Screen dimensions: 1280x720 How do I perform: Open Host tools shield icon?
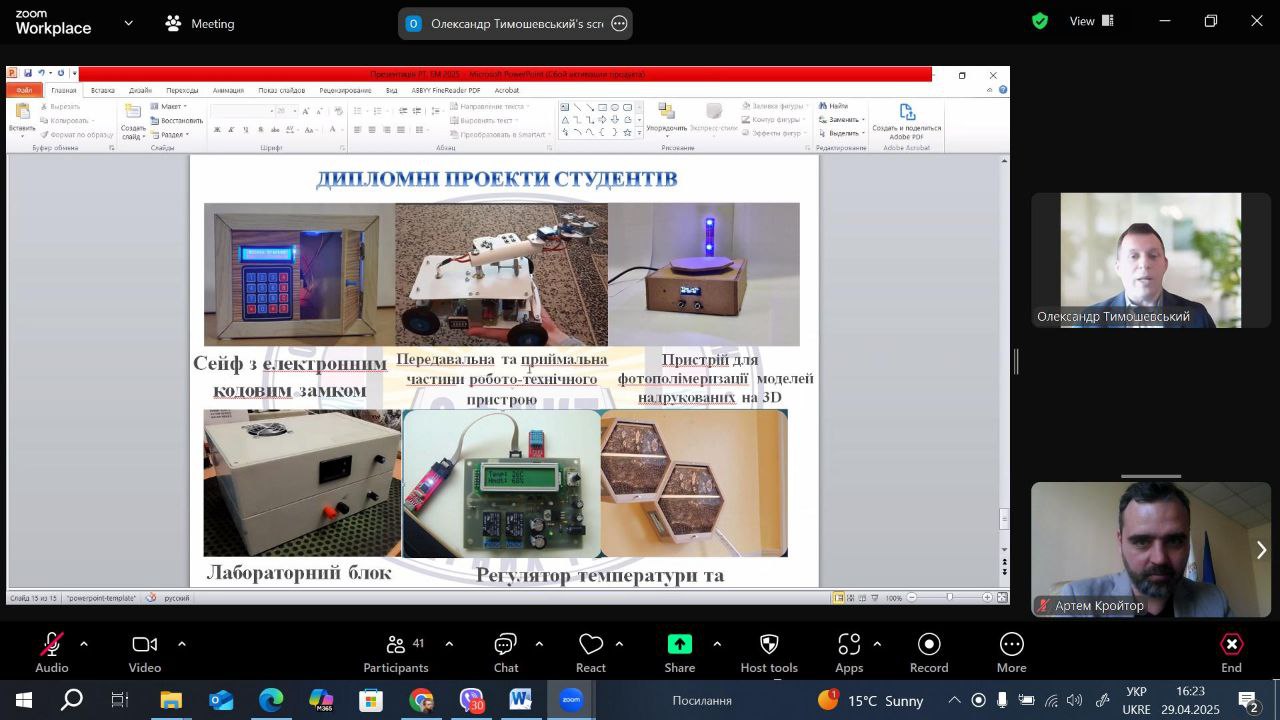point(769,645)
